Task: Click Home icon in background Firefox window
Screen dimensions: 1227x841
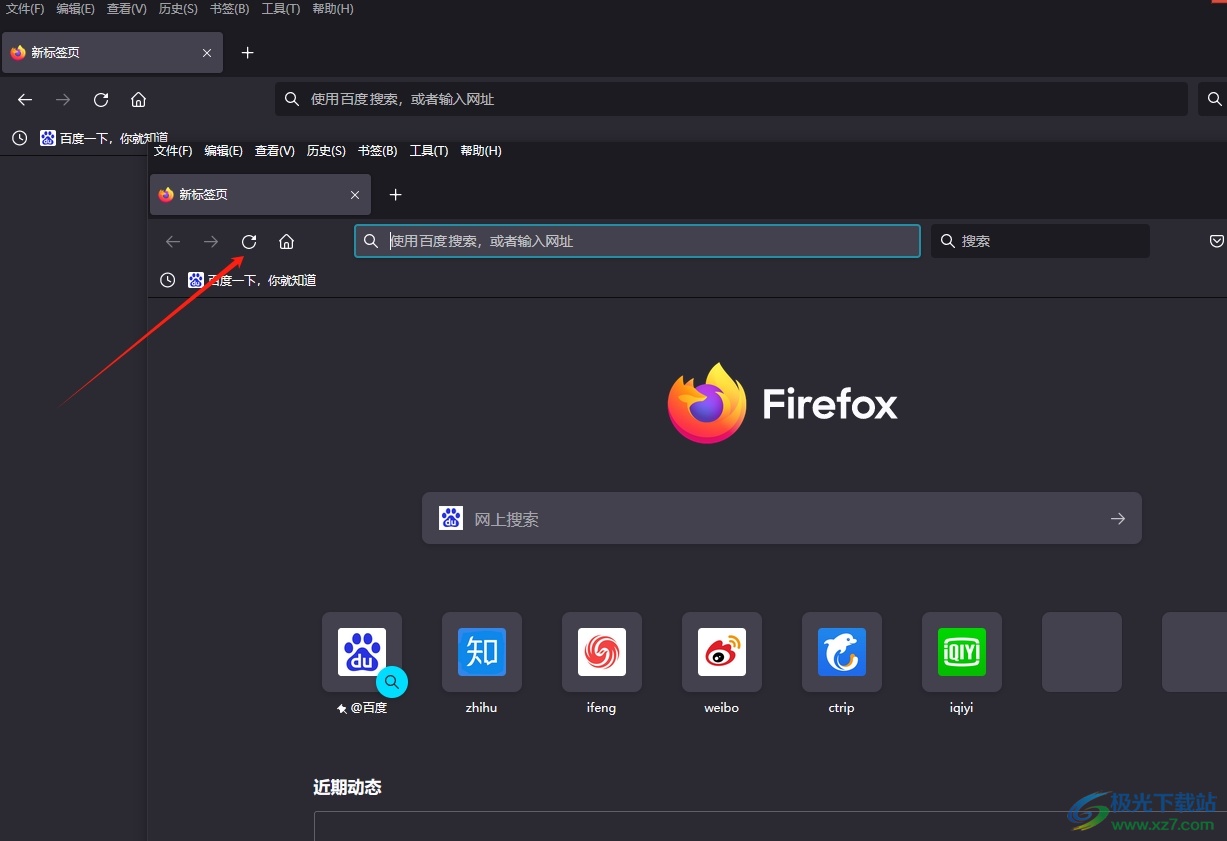Action: click(139, 99)
